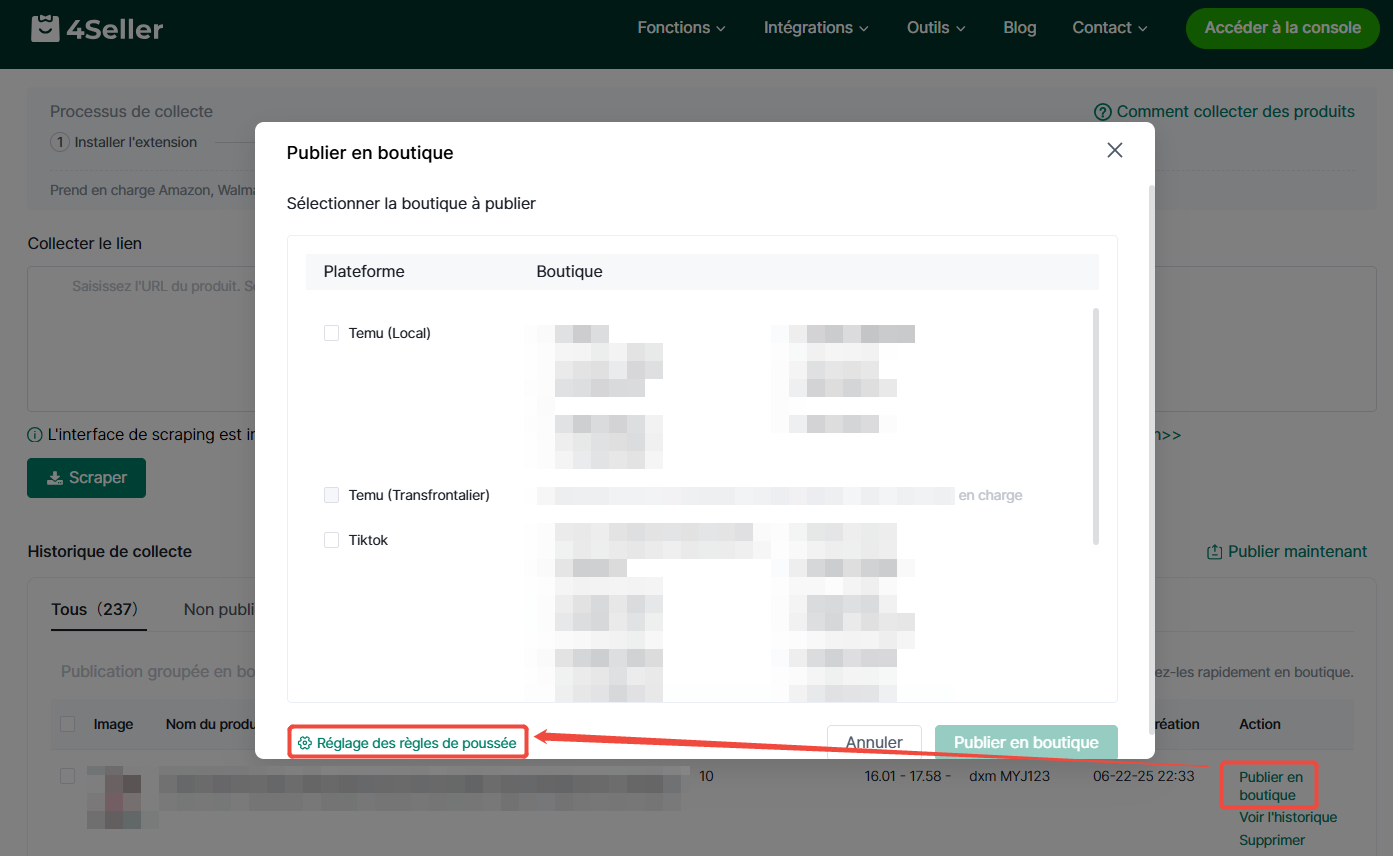Open the Contact dropdown
Image resolution: width=1393 pixels, height=856 pixels.
pos(1110,28)
